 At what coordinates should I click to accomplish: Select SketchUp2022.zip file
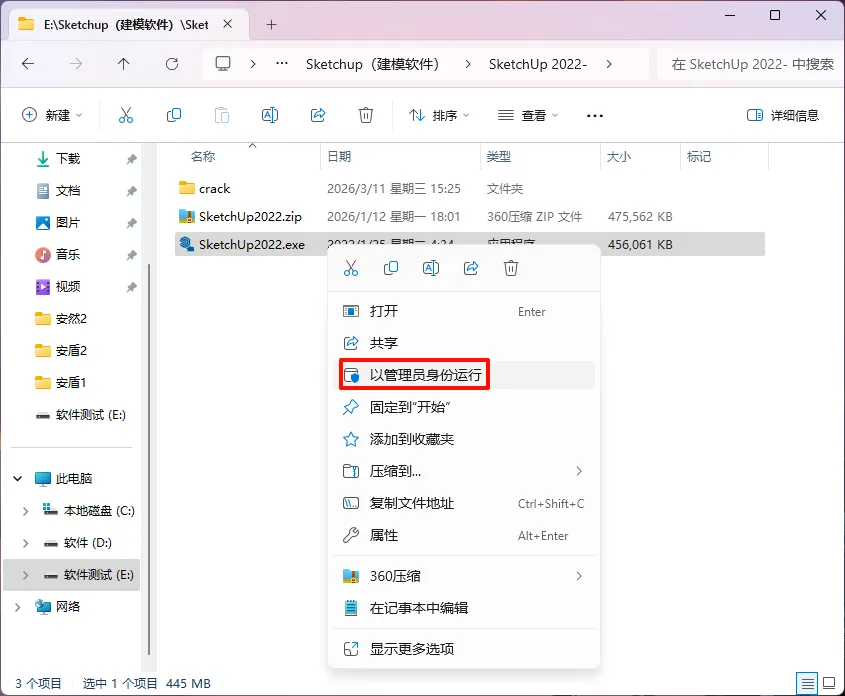click(250, 217)
